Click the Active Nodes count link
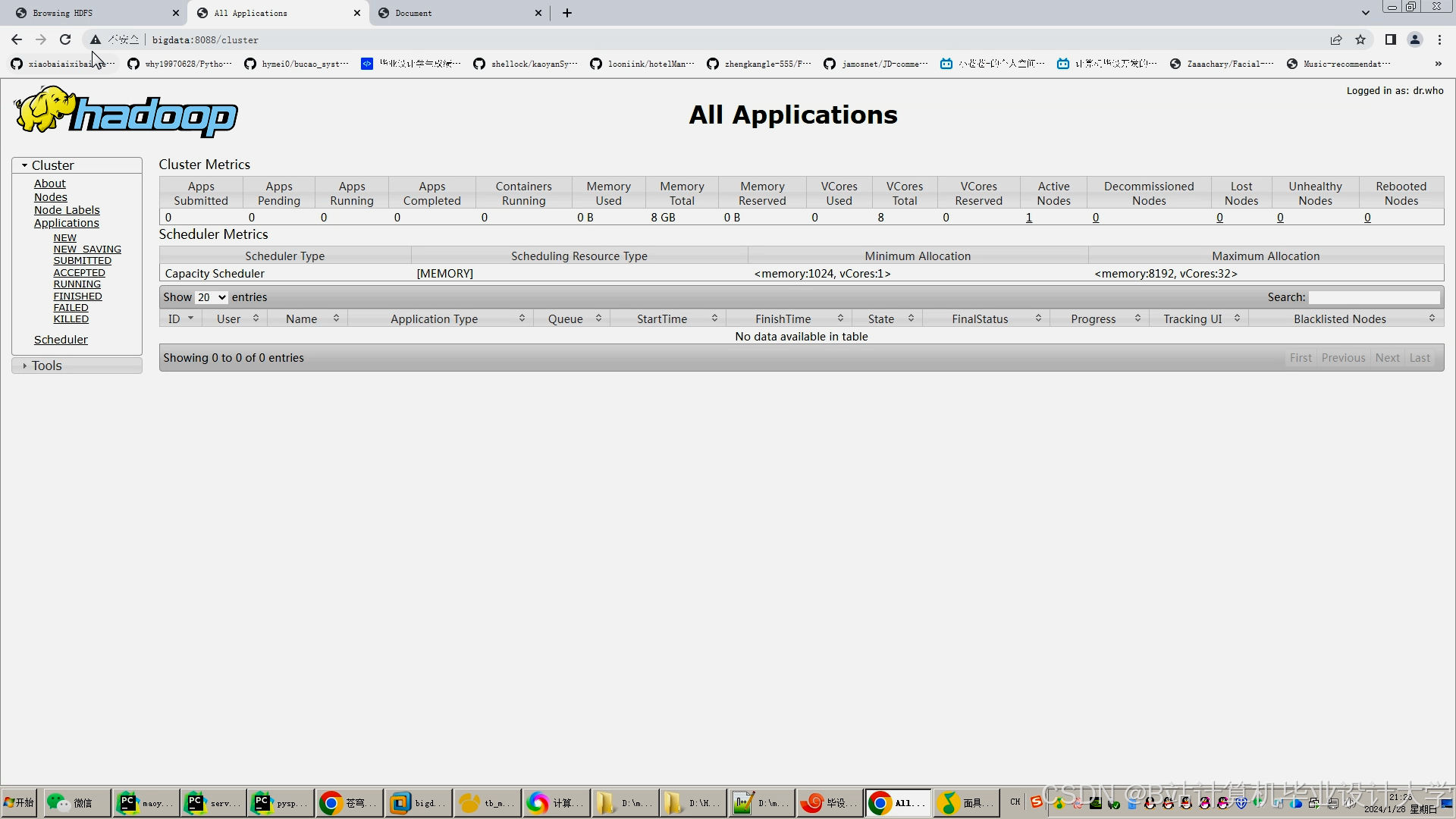The width and height of the screenshot is (1456, 819). (x=1029, y=218)
